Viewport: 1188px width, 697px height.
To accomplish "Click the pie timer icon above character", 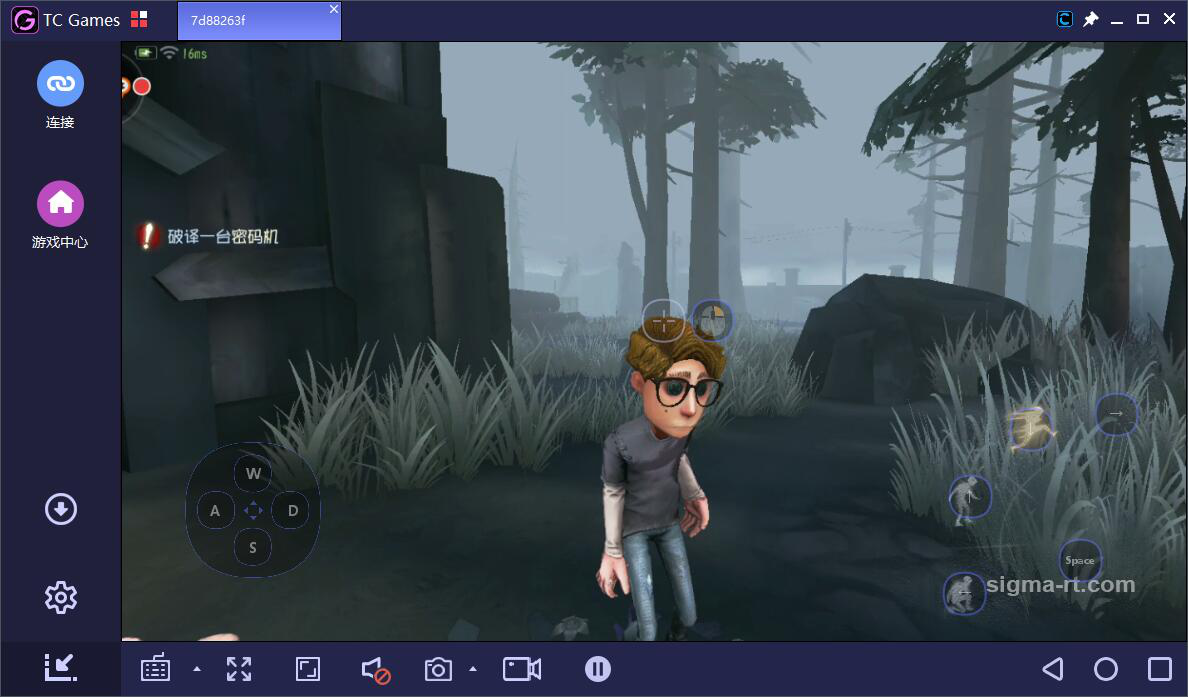I will click(711, 320).
